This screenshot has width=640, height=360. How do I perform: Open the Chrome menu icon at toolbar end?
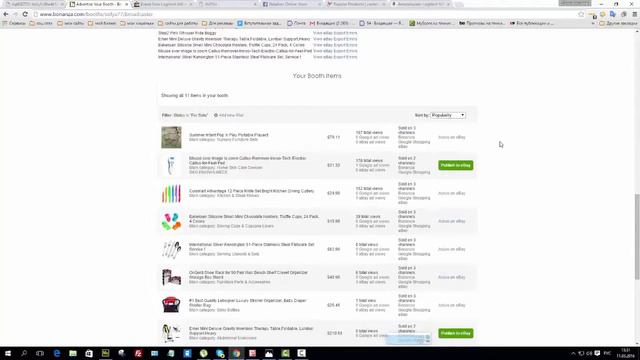[635, 14]
